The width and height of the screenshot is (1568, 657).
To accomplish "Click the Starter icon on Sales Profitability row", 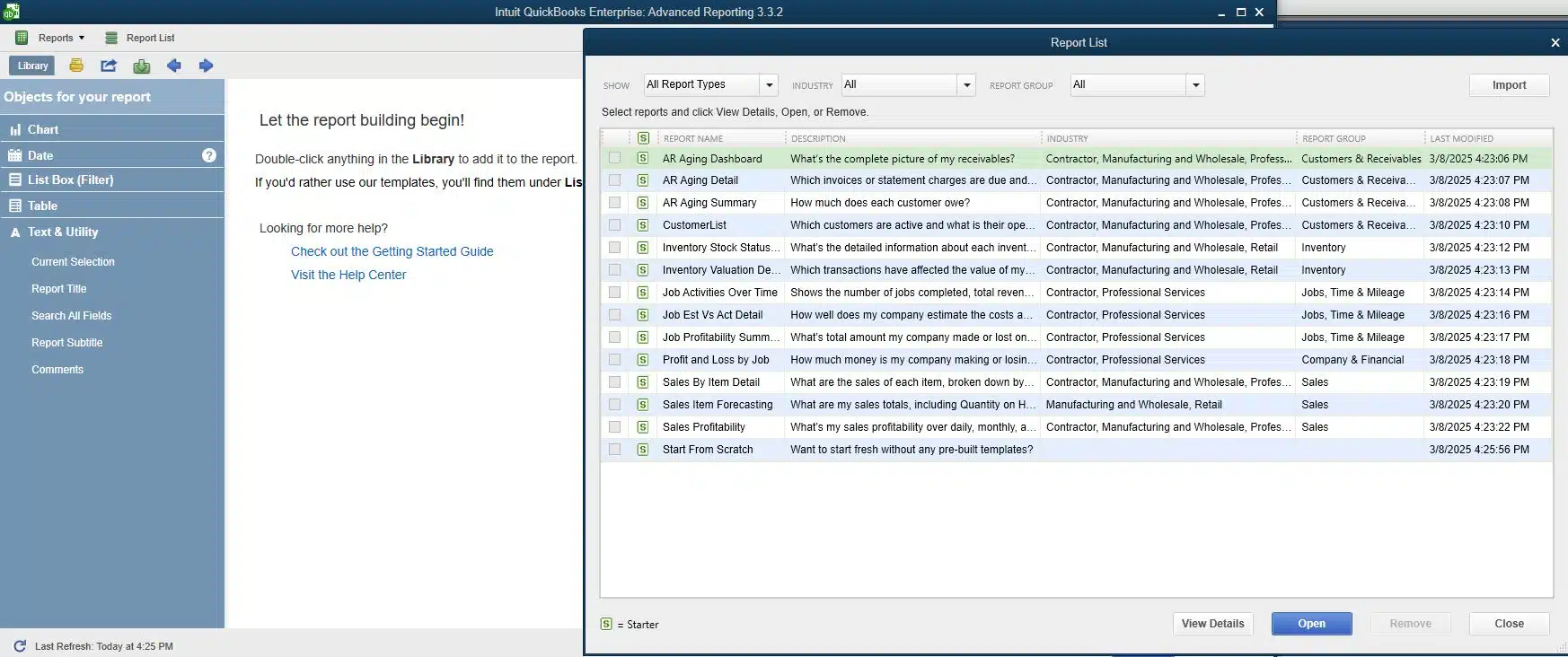I will coord(643,427).
